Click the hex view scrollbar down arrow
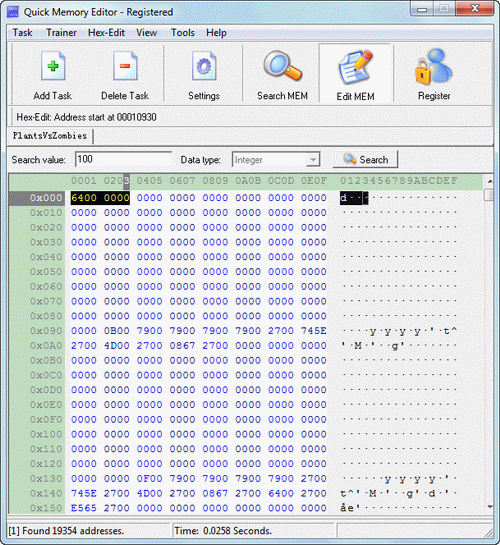 (x=489, y=507)
